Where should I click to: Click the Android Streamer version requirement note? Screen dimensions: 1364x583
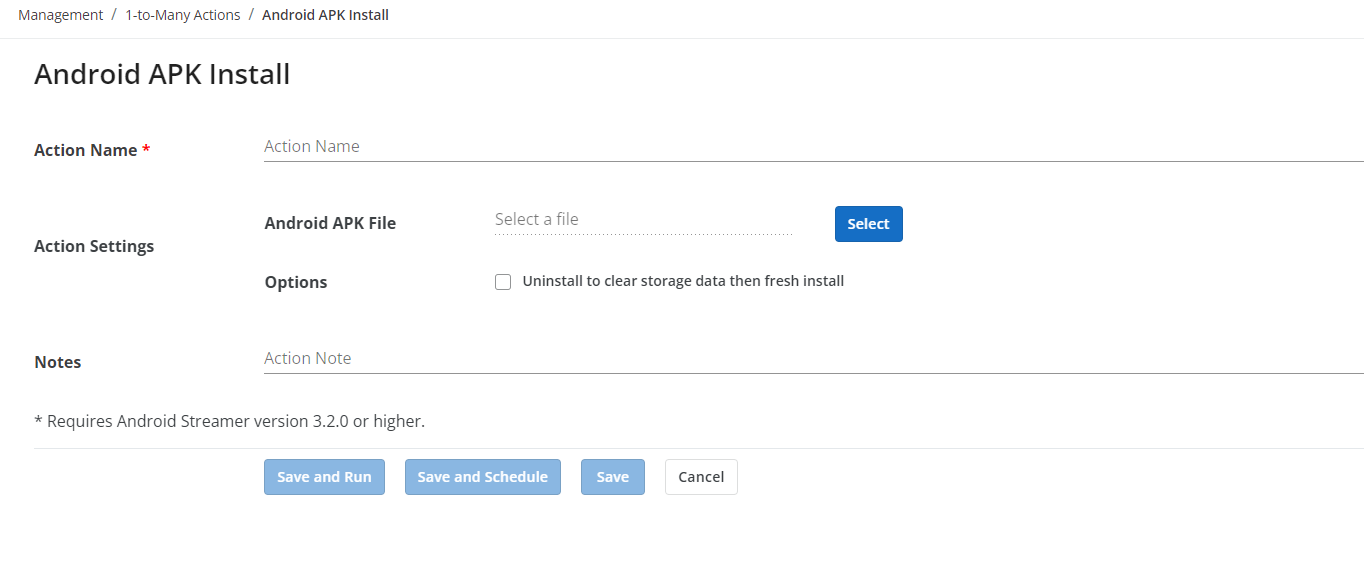click(x=230, y=421)
